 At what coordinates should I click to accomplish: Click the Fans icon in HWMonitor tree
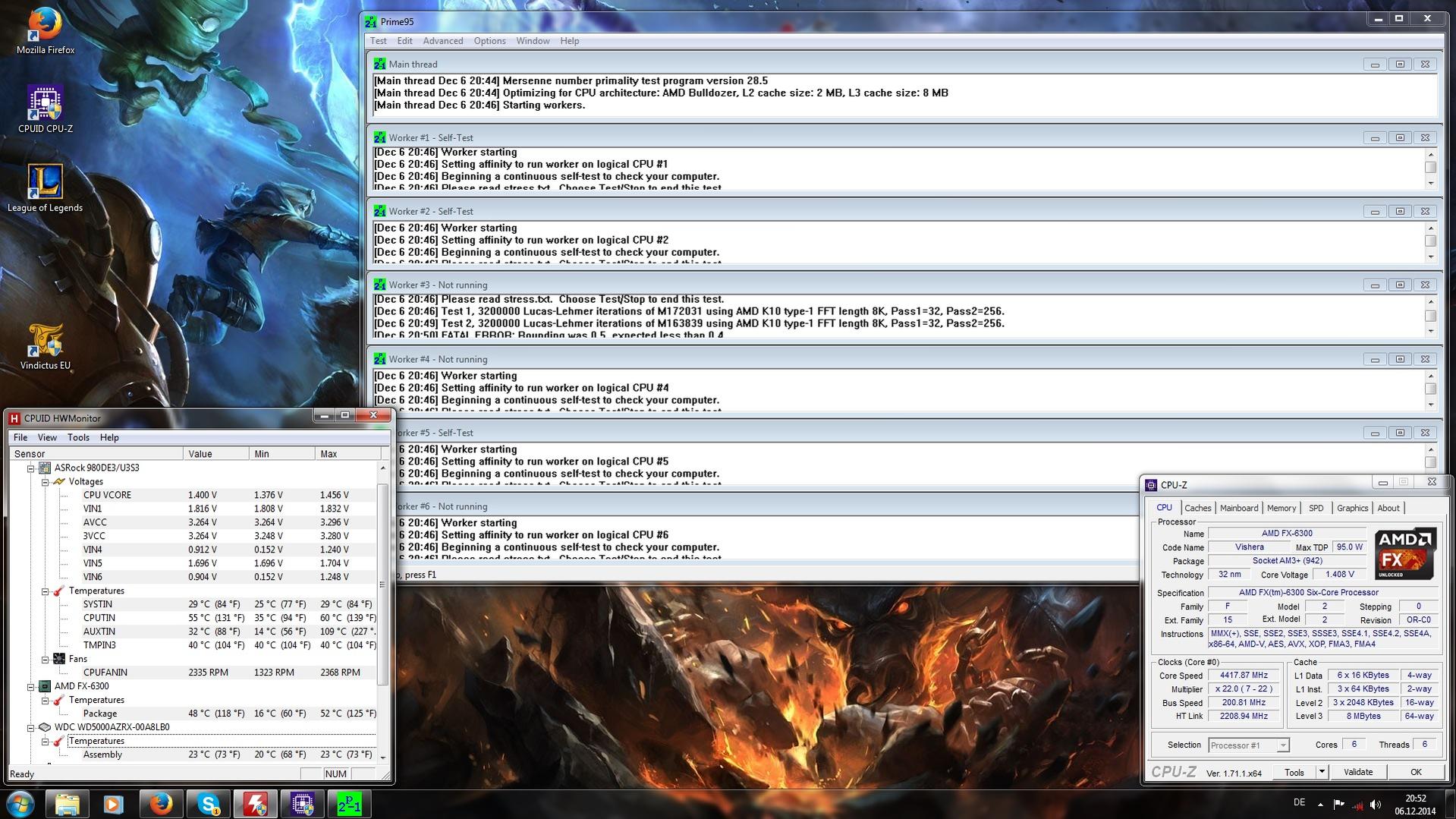[x=58, y=659]
